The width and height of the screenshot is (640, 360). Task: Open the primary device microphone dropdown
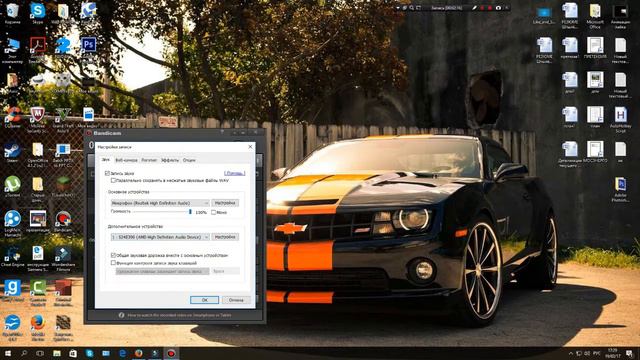(160, 203)
